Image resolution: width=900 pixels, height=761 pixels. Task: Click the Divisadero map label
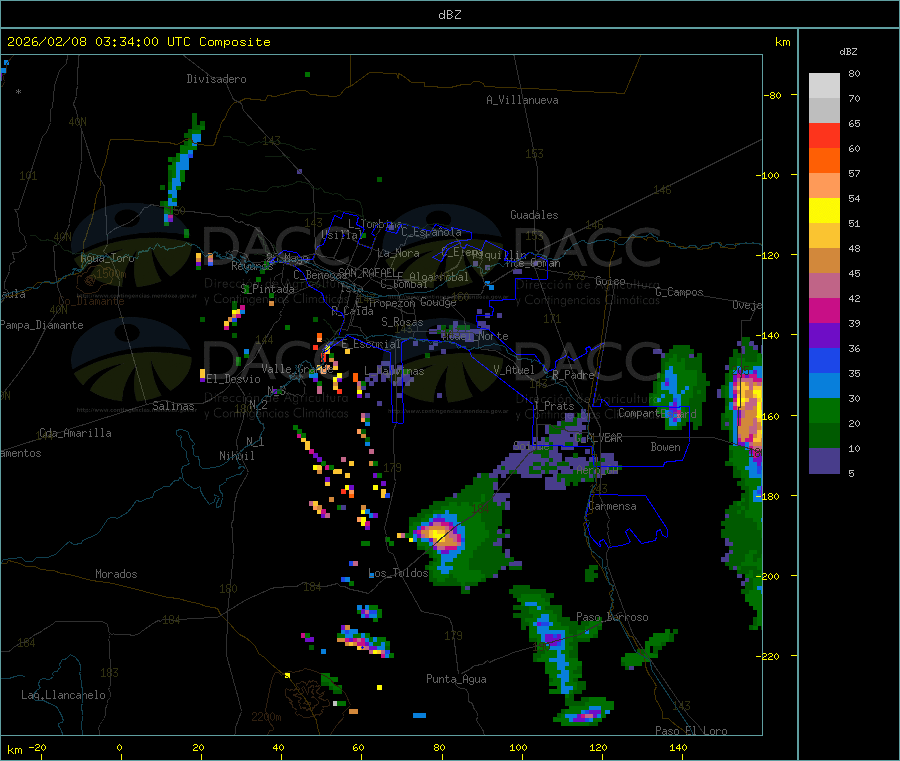[x=216, y=79]
